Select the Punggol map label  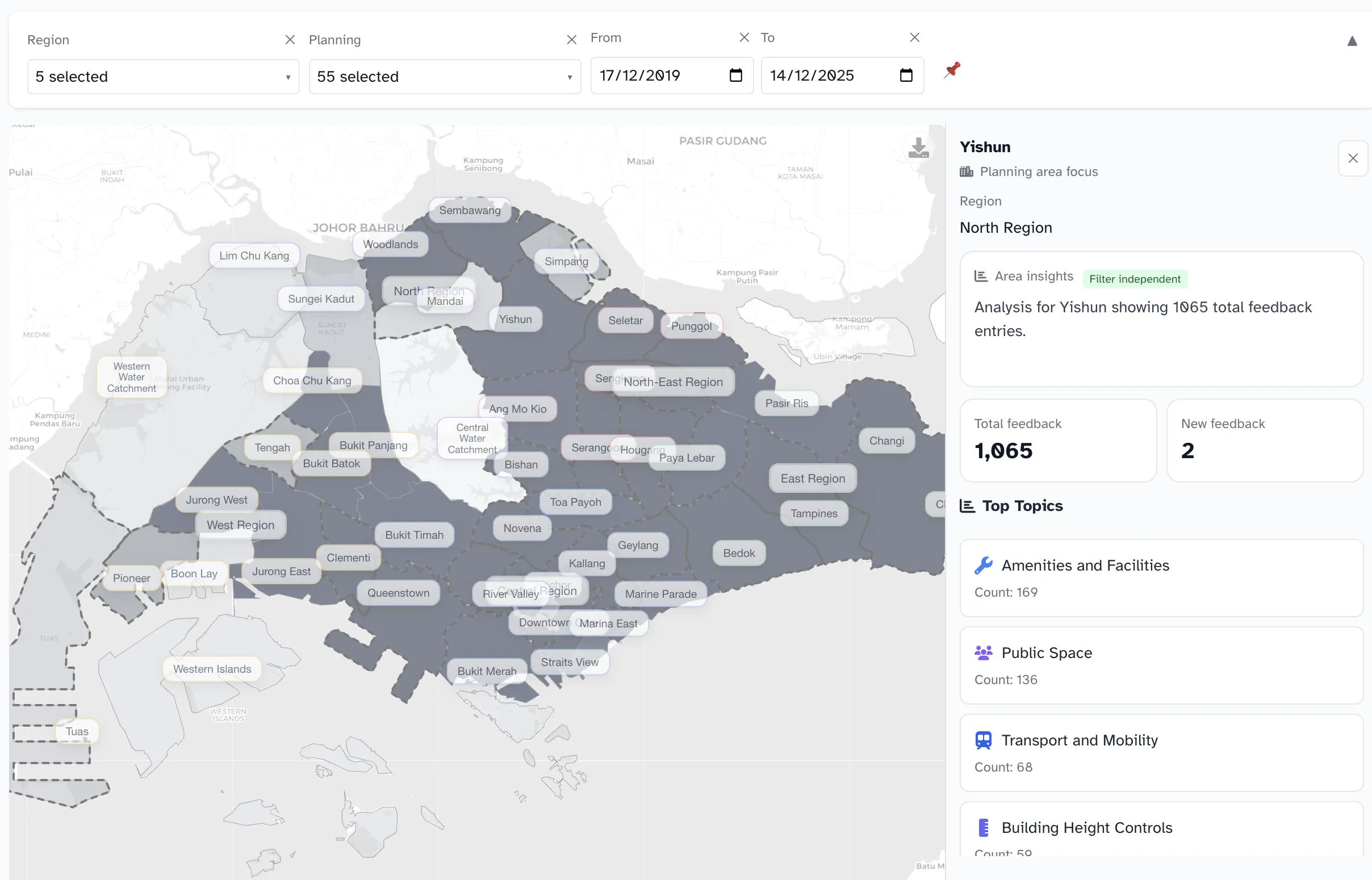[x=692, y=326]
